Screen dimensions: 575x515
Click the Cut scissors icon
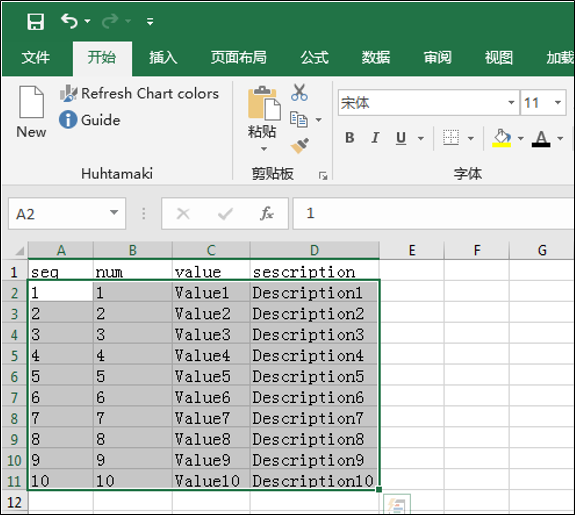(299, 92)
